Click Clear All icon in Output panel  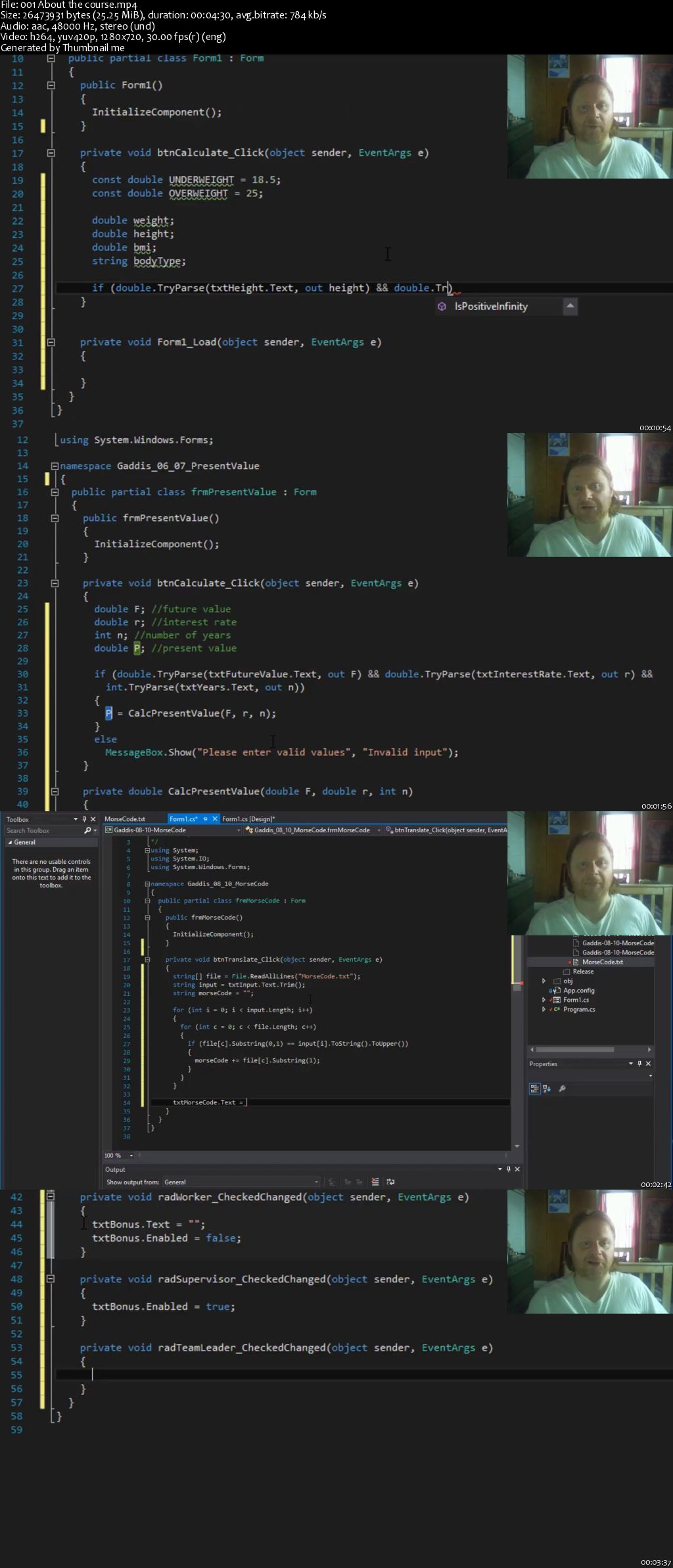(375, 1182)
